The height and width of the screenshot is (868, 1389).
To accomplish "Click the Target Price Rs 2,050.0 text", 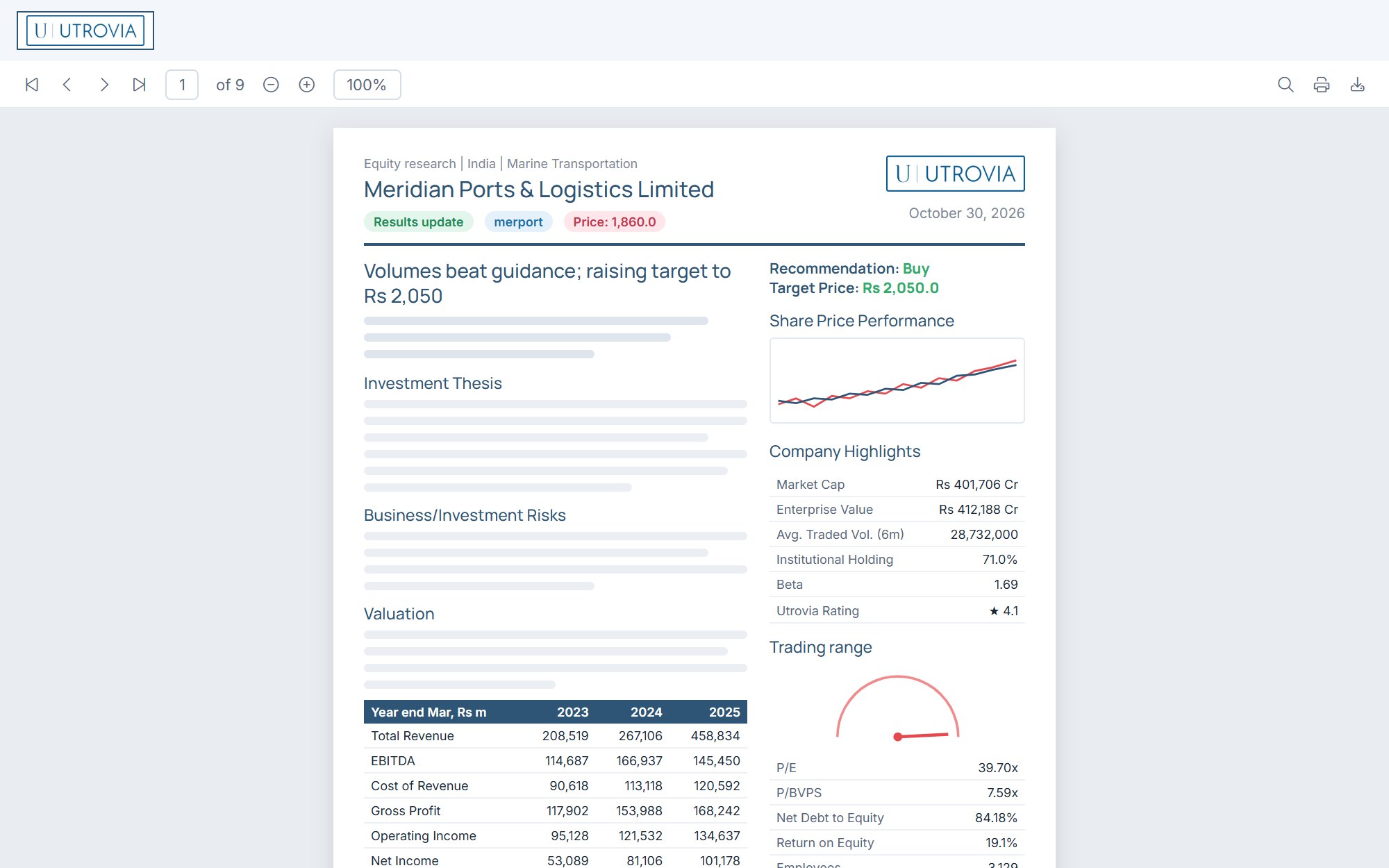I will pyautogui.click(x=854, y=288).
